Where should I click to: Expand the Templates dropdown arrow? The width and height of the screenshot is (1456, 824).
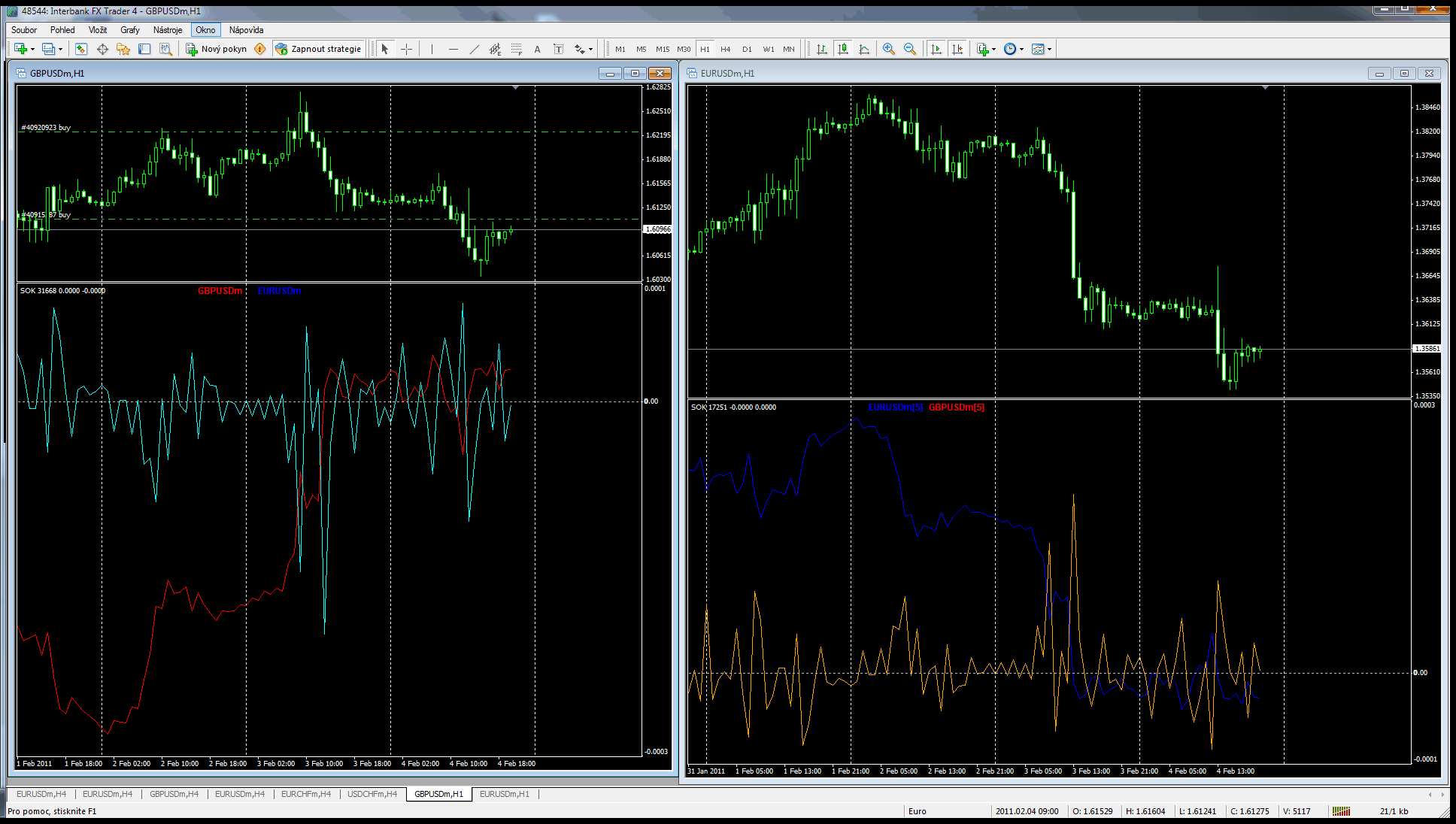click(x=1049, y=50)
